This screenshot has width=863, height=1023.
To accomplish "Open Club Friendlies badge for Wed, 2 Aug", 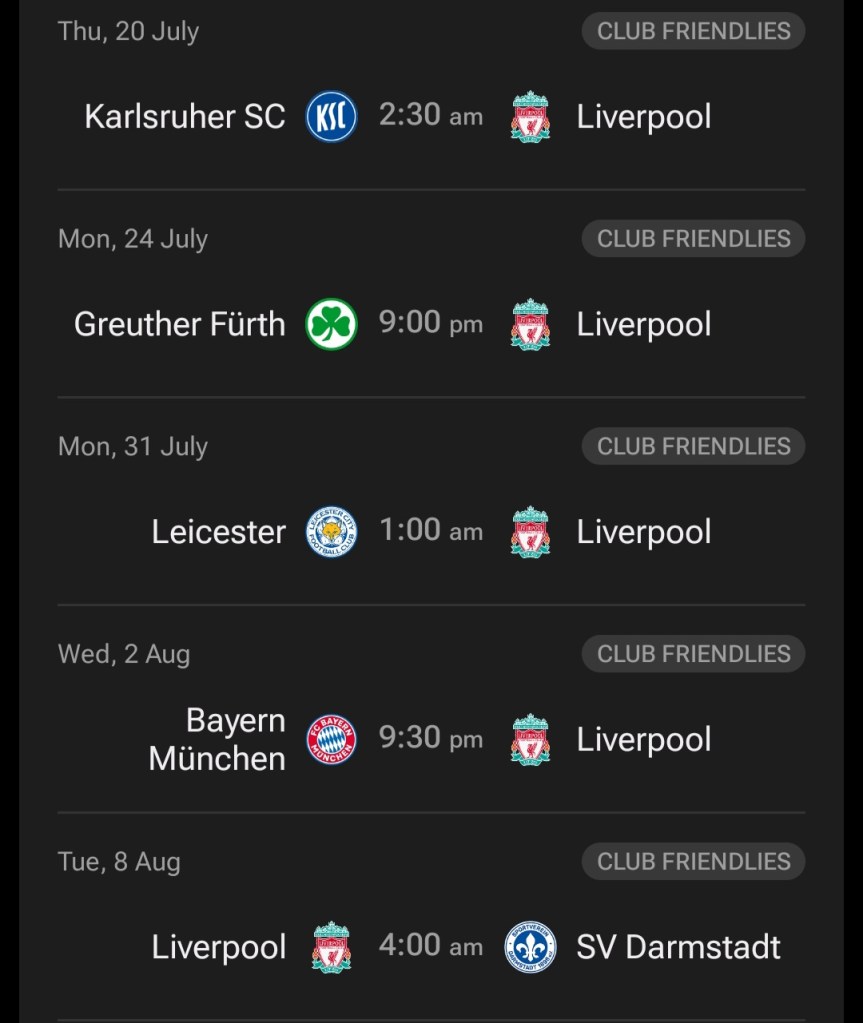I will pyautogui.click(x=693, y=654).
